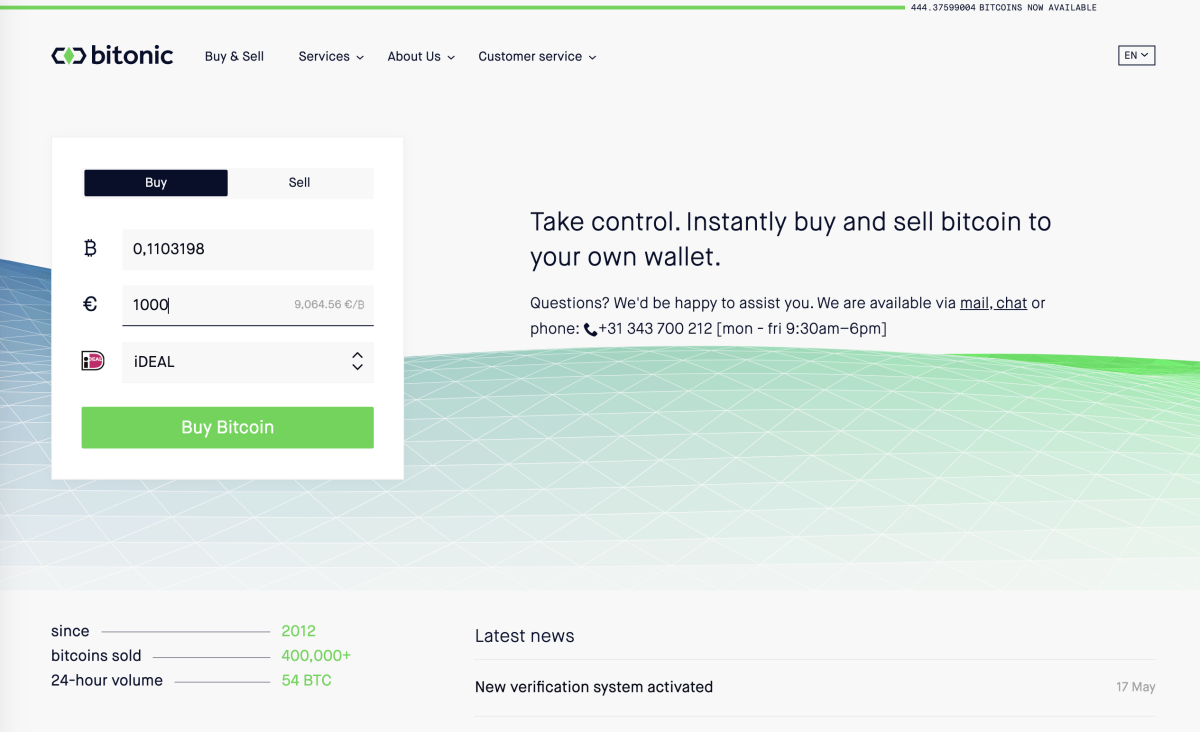Click the euro symbol icon
1200x732 pixels.
(90, 304)
